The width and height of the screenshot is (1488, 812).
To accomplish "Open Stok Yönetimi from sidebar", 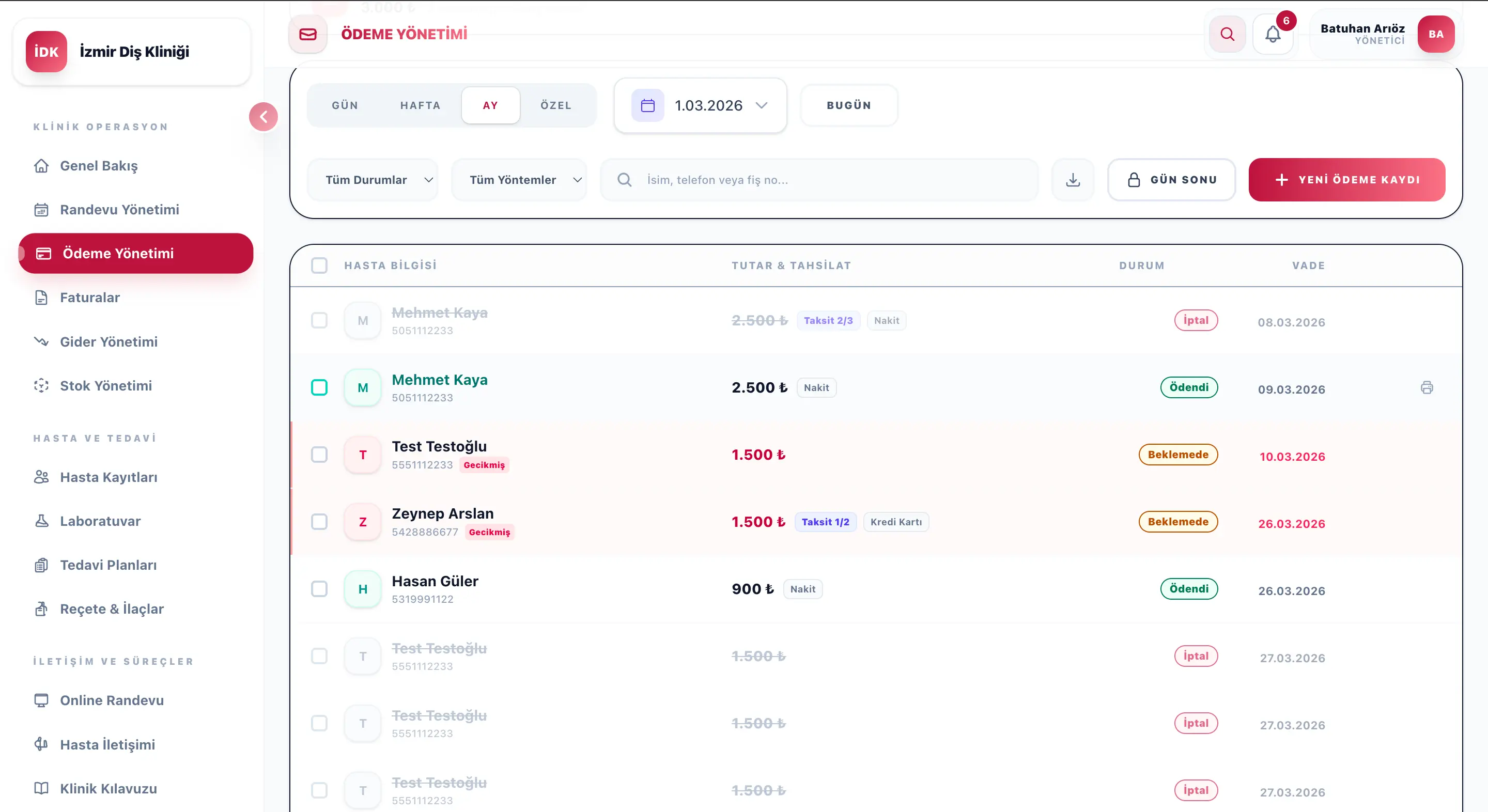I will [106, 386].
